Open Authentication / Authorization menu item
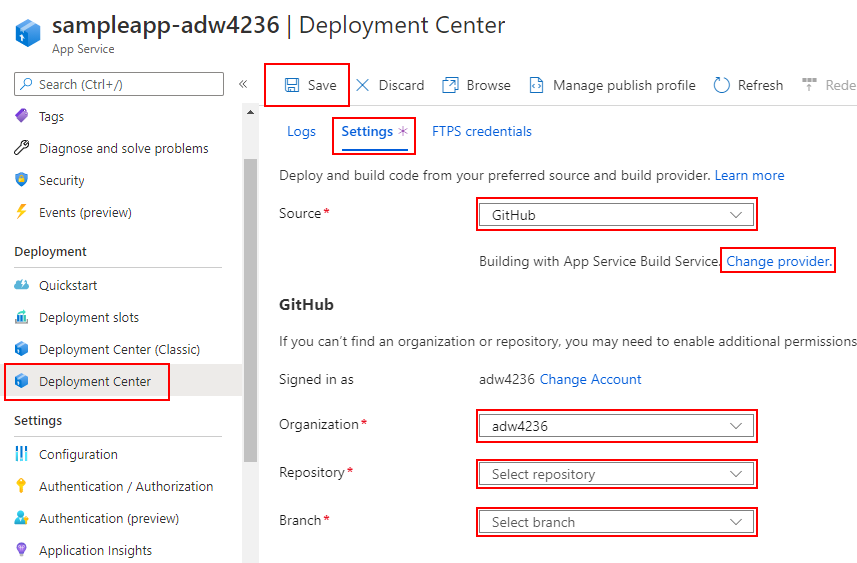Viewport: 857px width, 563px height. (126, 486)
